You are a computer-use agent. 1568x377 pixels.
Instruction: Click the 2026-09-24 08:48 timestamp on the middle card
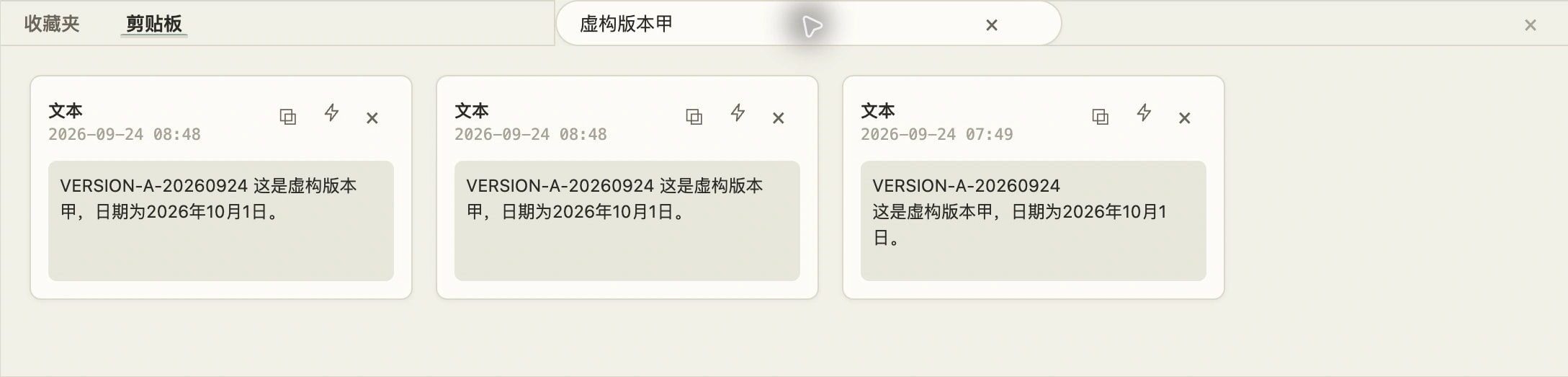[x=530, y=134]
